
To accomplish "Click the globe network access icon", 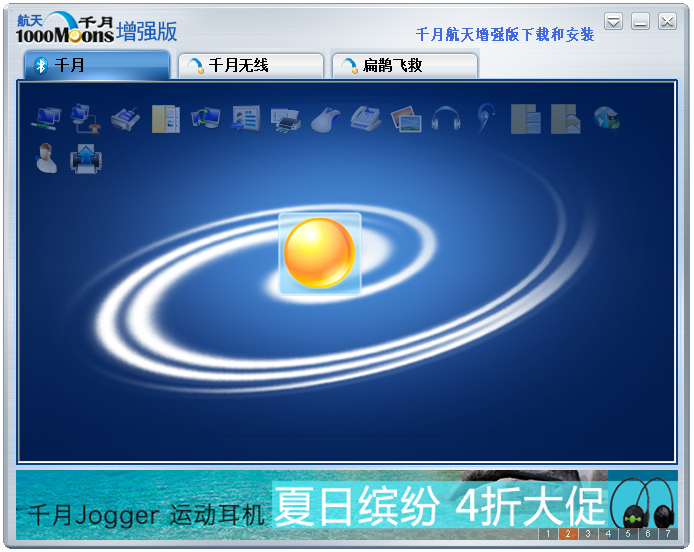I will [606, 119].
